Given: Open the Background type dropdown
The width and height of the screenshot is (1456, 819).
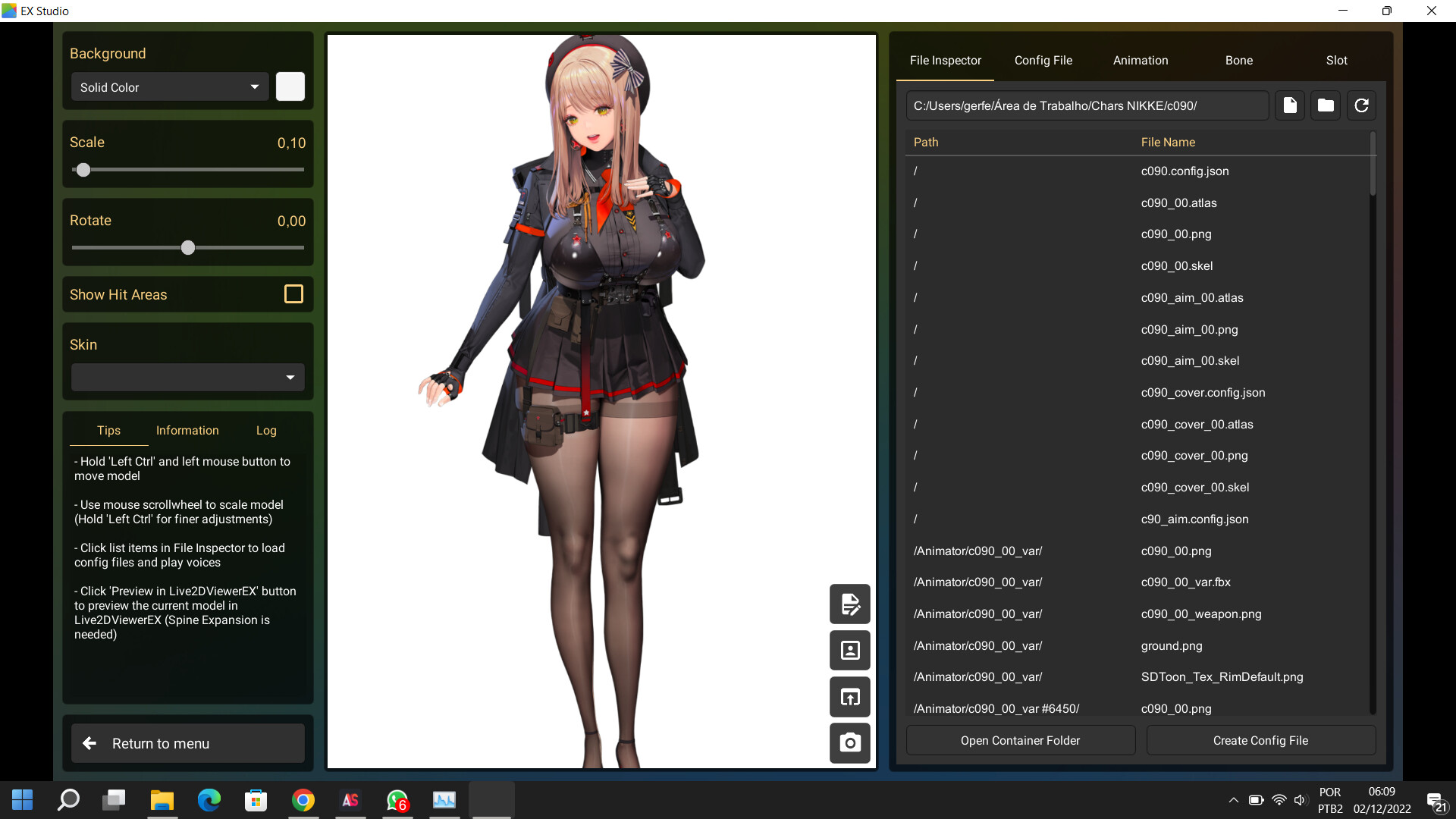Looking at the screenshot, I should [x=170, y=87].
